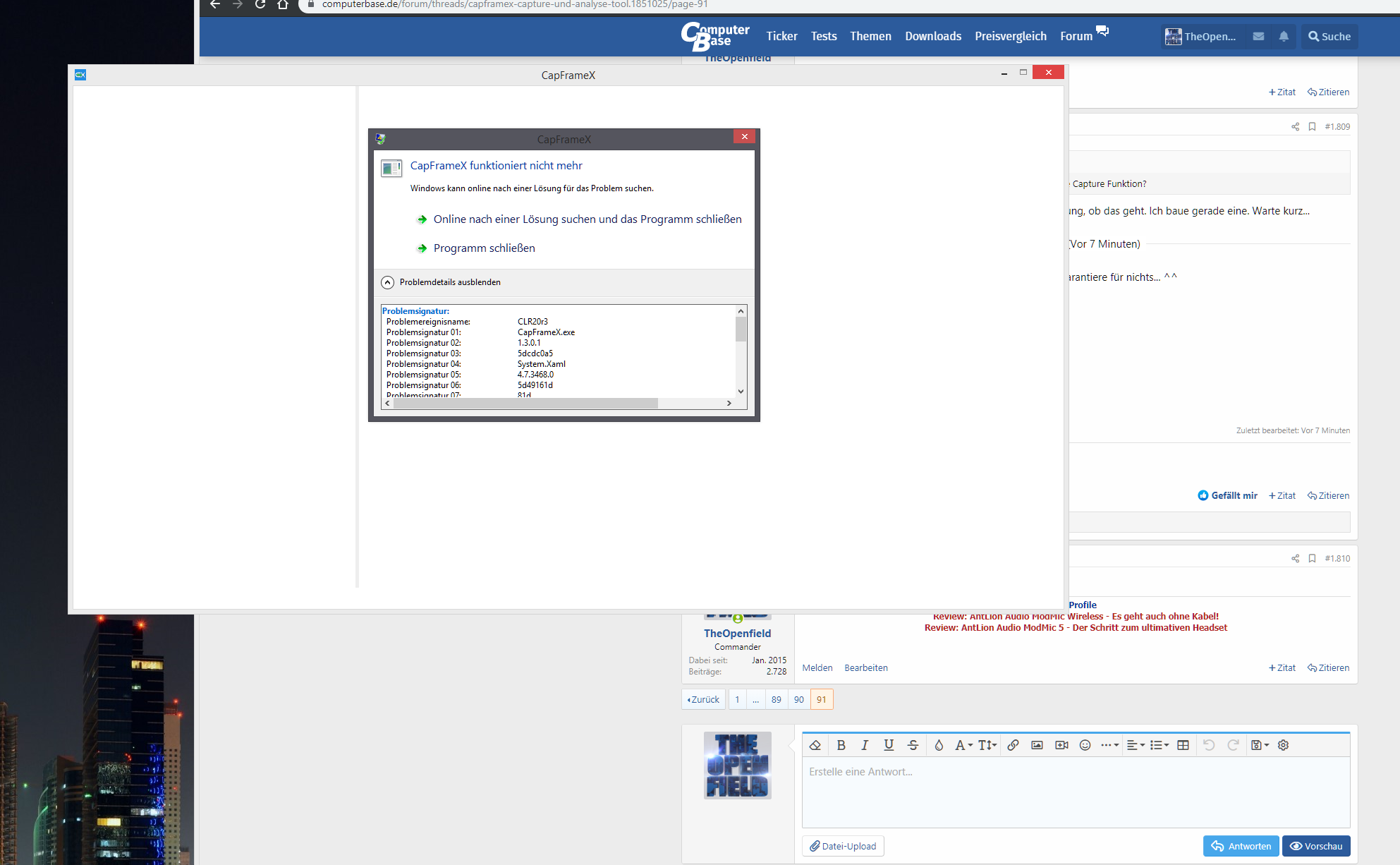This screenshot has height=865, width=1400.
Task: Open the smiley emoji picker
Action: pos(1085,745)
